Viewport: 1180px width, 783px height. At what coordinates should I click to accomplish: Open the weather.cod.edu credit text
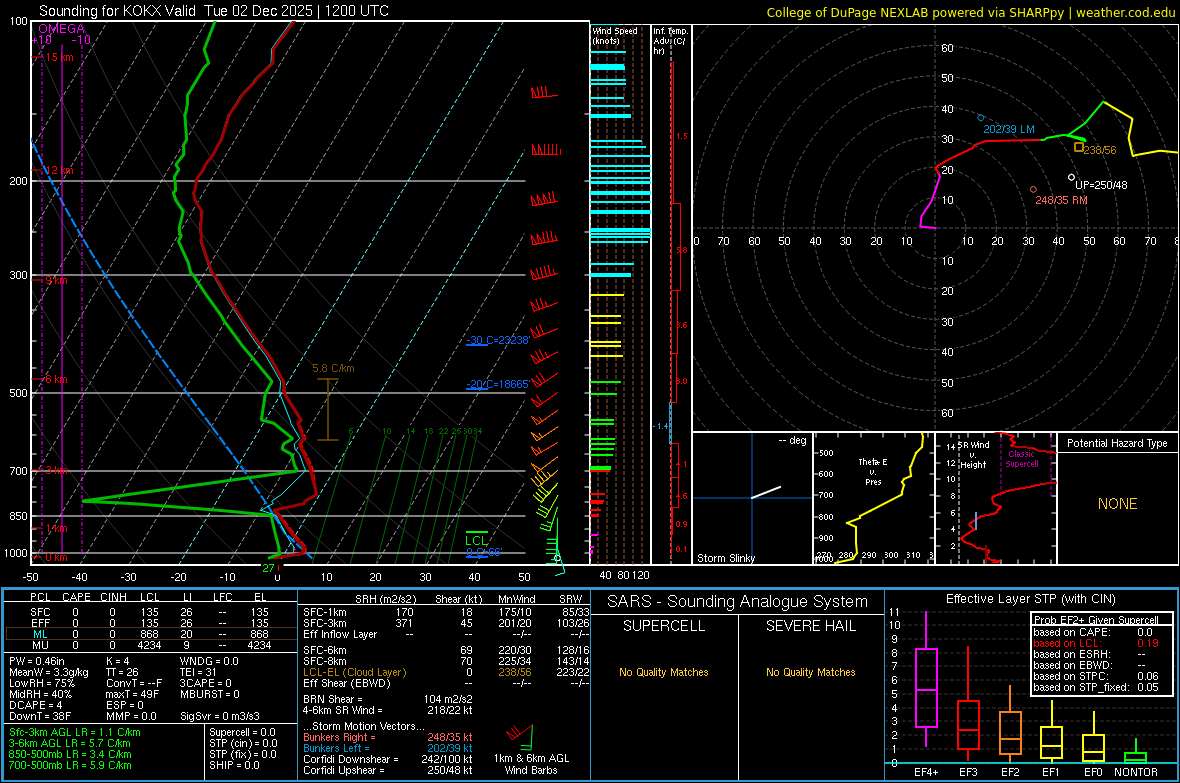click(1125, 12)
